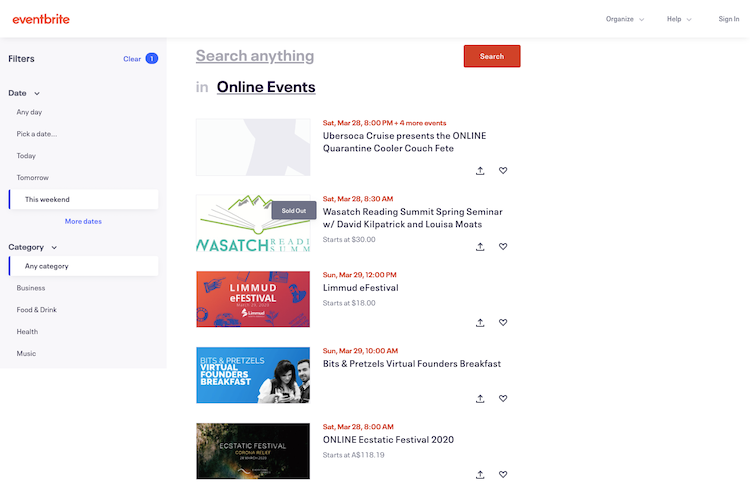Share the Wasatch Reading Summit event

[480, 247]
